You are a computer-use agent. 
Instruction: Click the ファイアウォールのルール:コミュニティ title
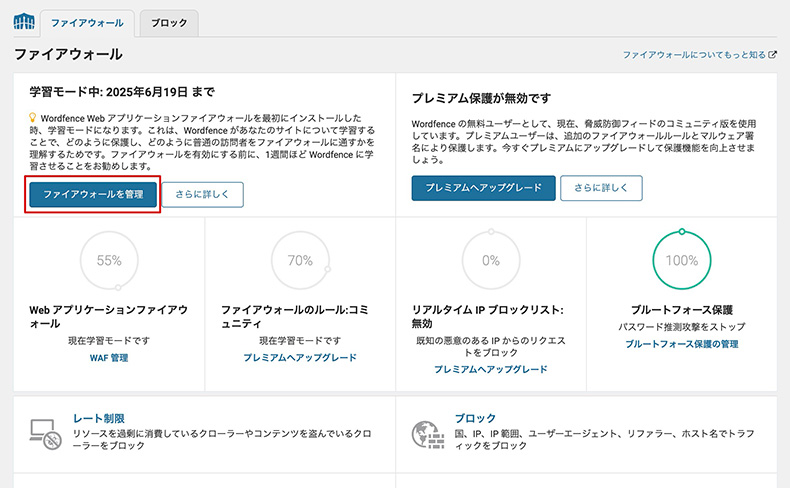click(x=295, y=316)
